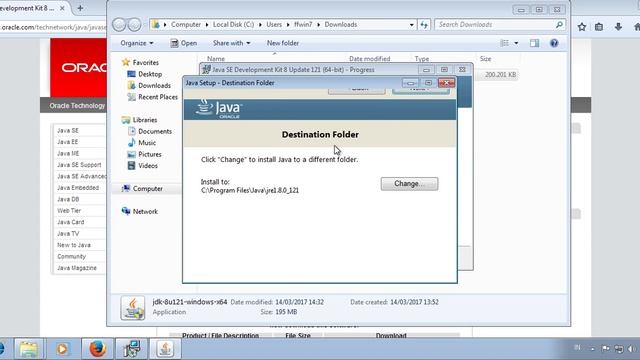Open a new browser tab with plus
This screenshot has height=360, width=640.
pyautogui.click(x=80, y=8)
